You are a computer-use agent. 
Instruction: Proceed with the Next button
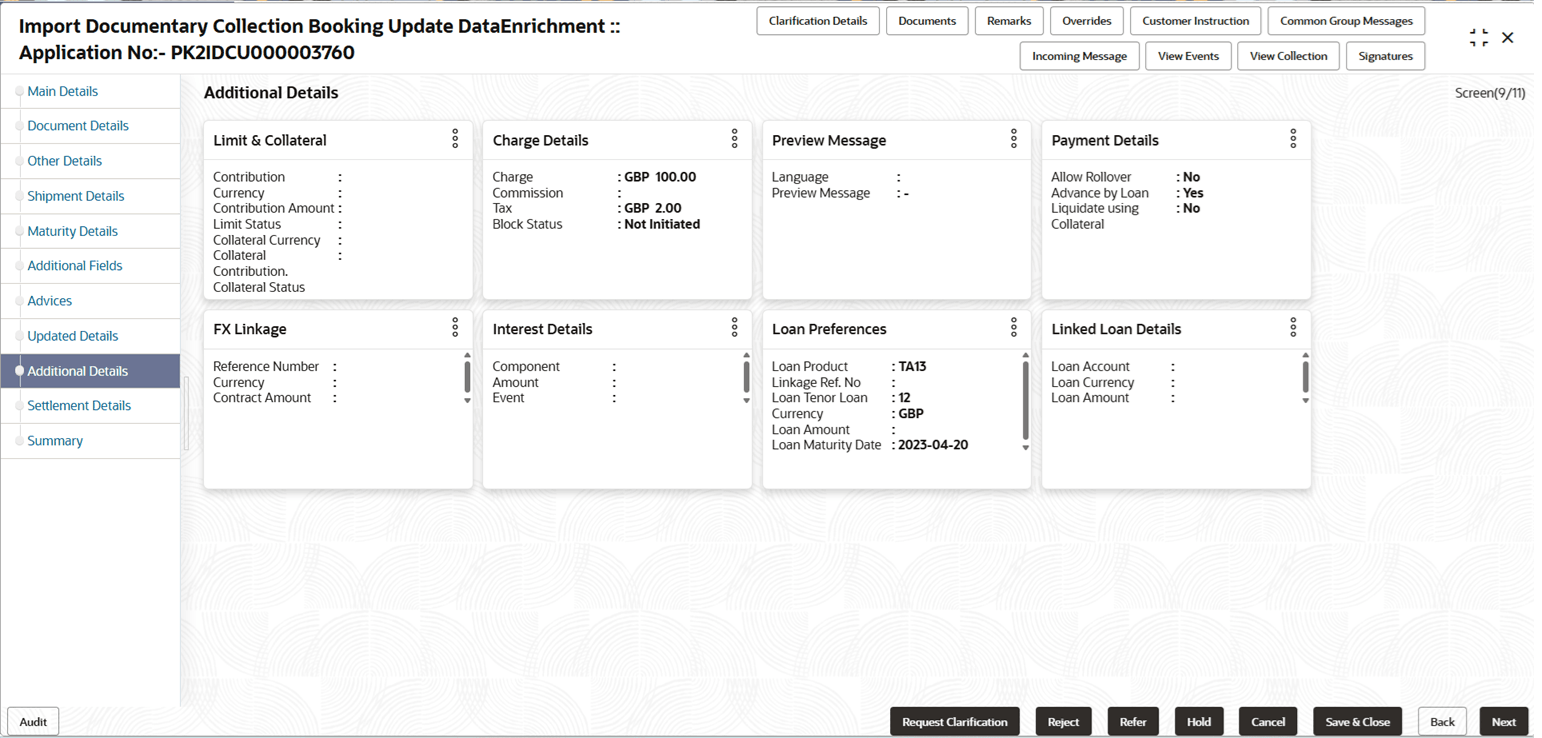(x=1504, y=722)
